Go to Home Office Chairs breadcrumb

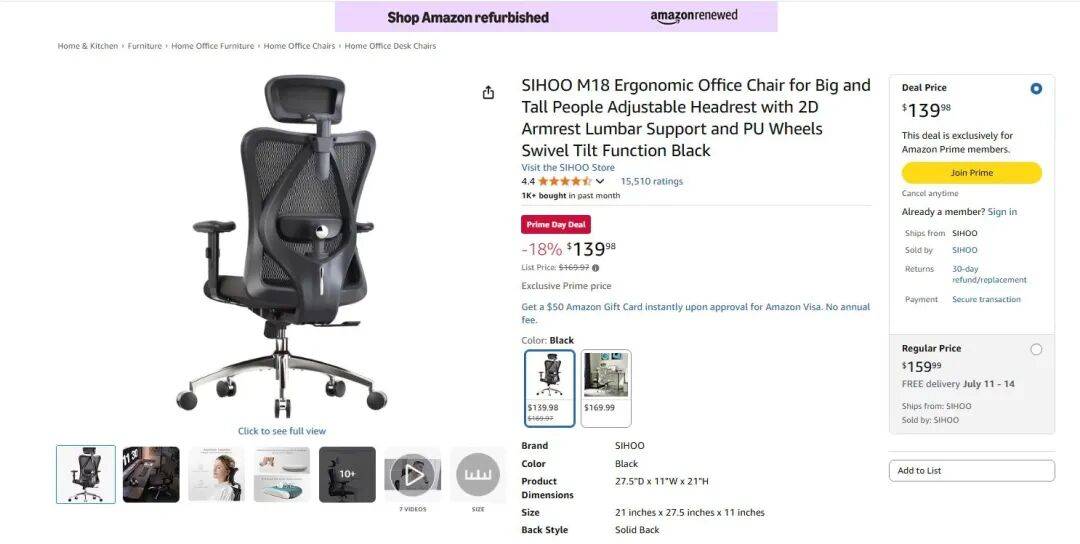299,46
